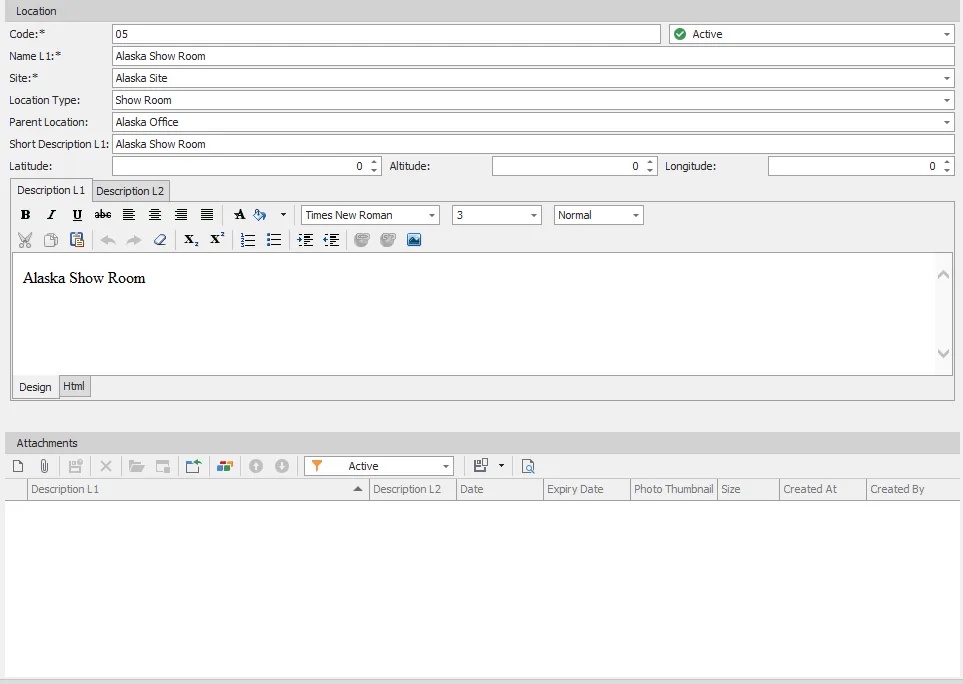963x684 pixels.
Task: Open the text highlight color picker
Action: pyautogui.click(x=260, y=215)
